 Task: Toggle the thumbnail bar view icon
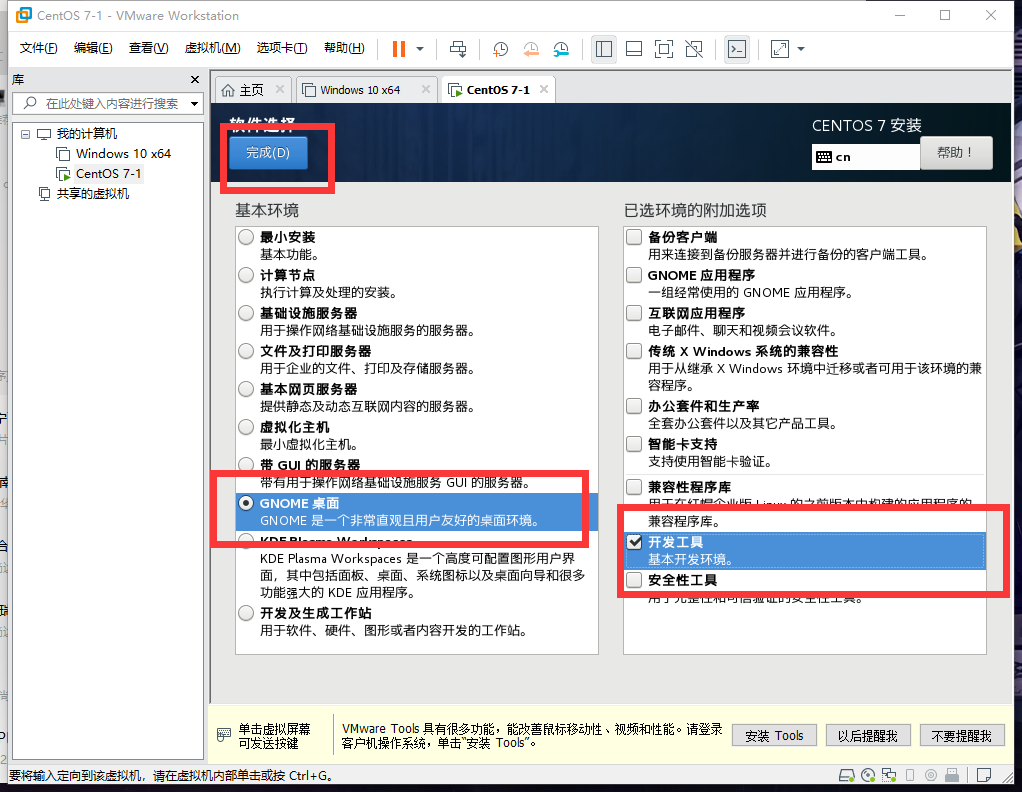tap(634, 49)
